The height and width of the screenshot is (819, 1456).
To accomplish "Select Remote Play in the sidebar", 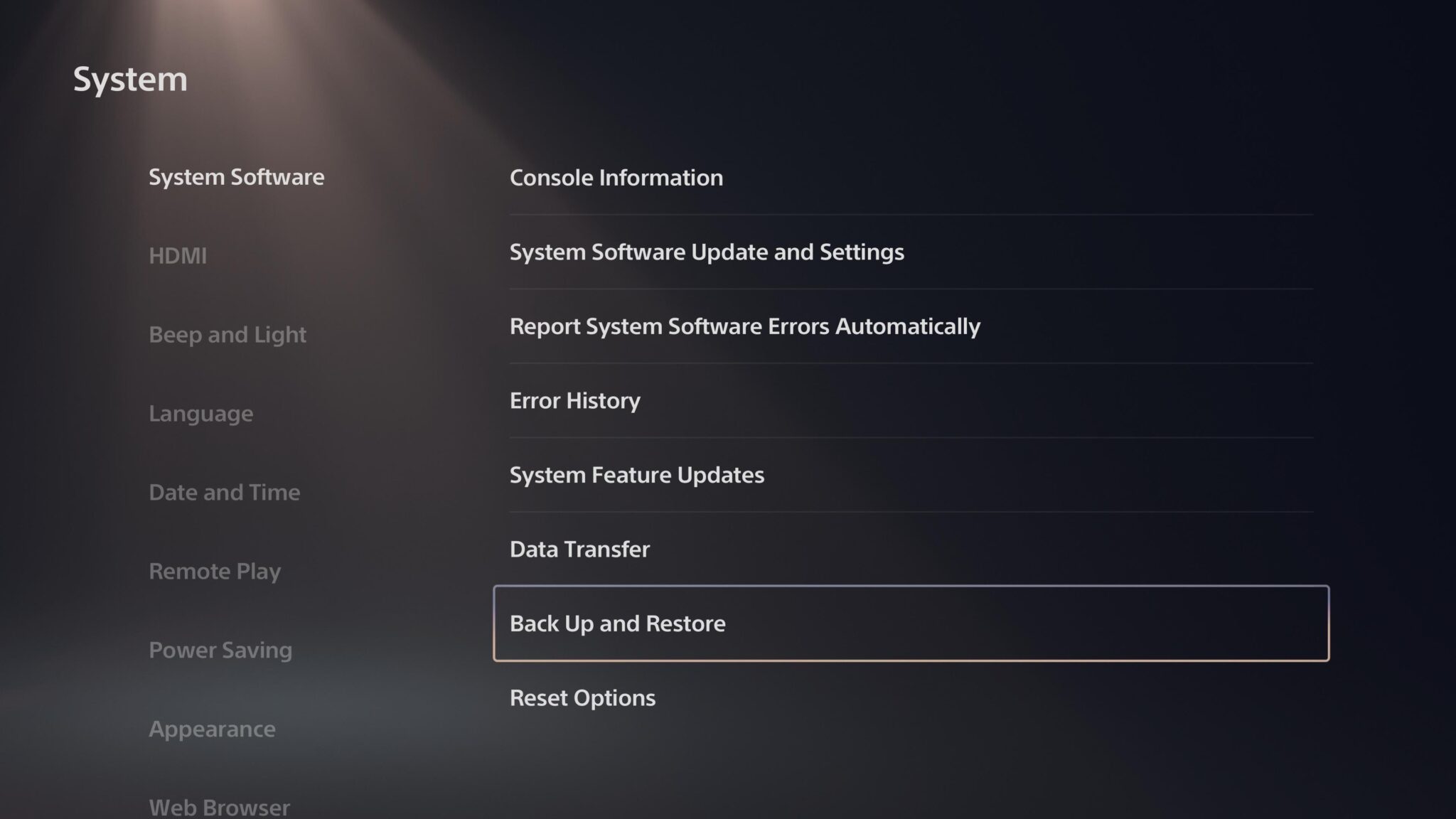I will click(x=215, y=571).
